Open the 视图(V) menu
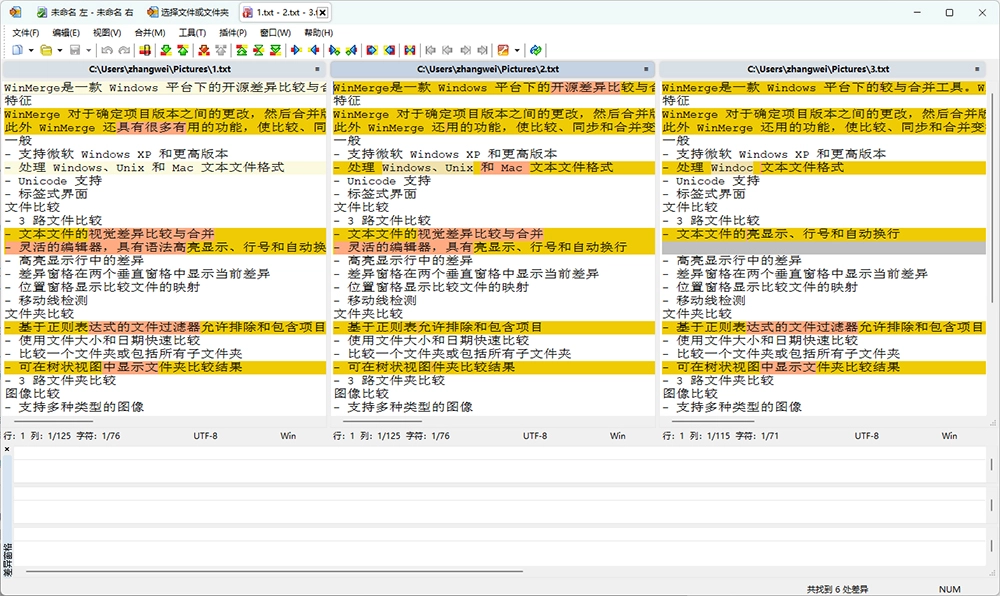 pyautogui.click(x=107, y=33)
